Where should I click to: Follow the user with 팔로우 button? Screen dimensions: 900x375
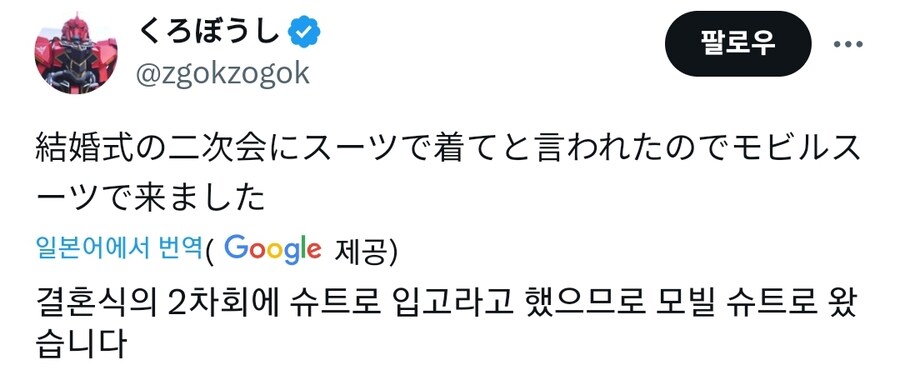(738, 44)
